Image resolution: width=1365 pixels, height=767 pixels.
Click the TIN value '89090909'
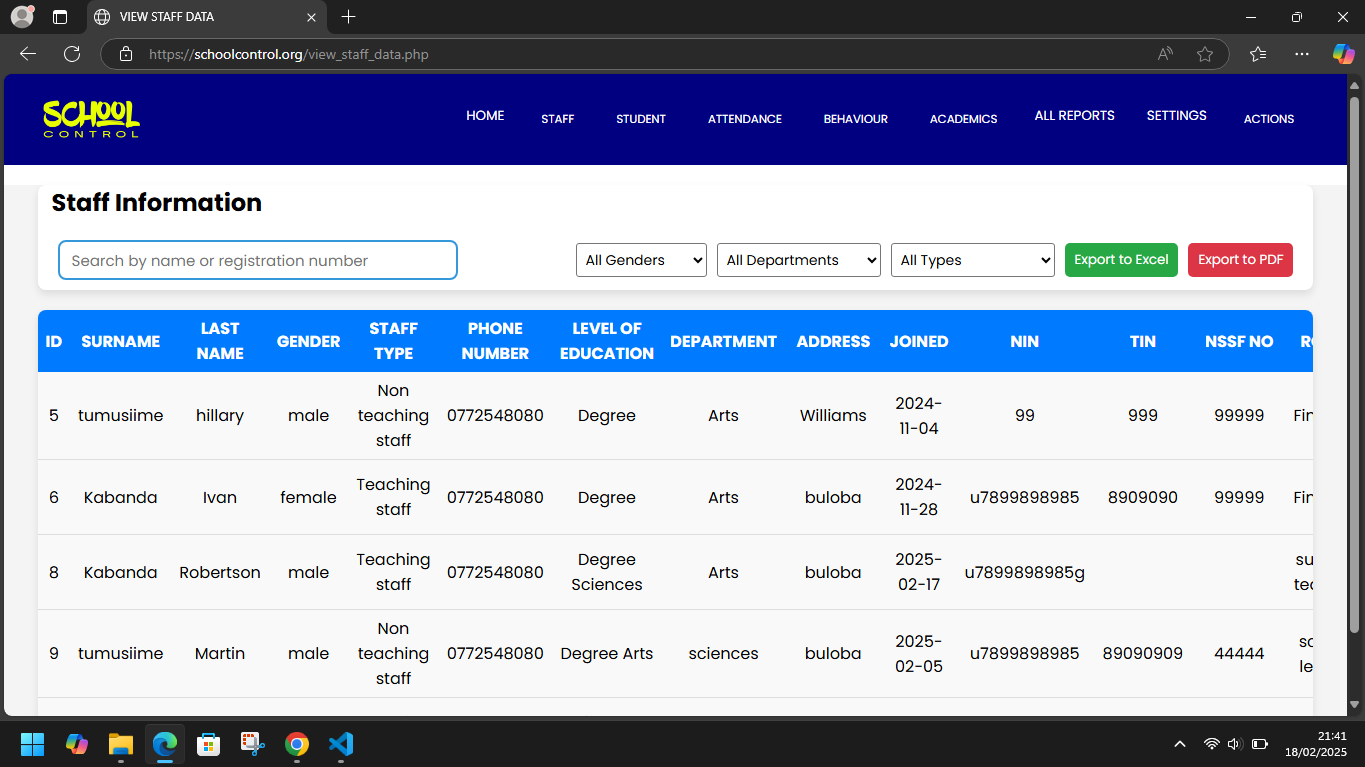click(1143, 653)
